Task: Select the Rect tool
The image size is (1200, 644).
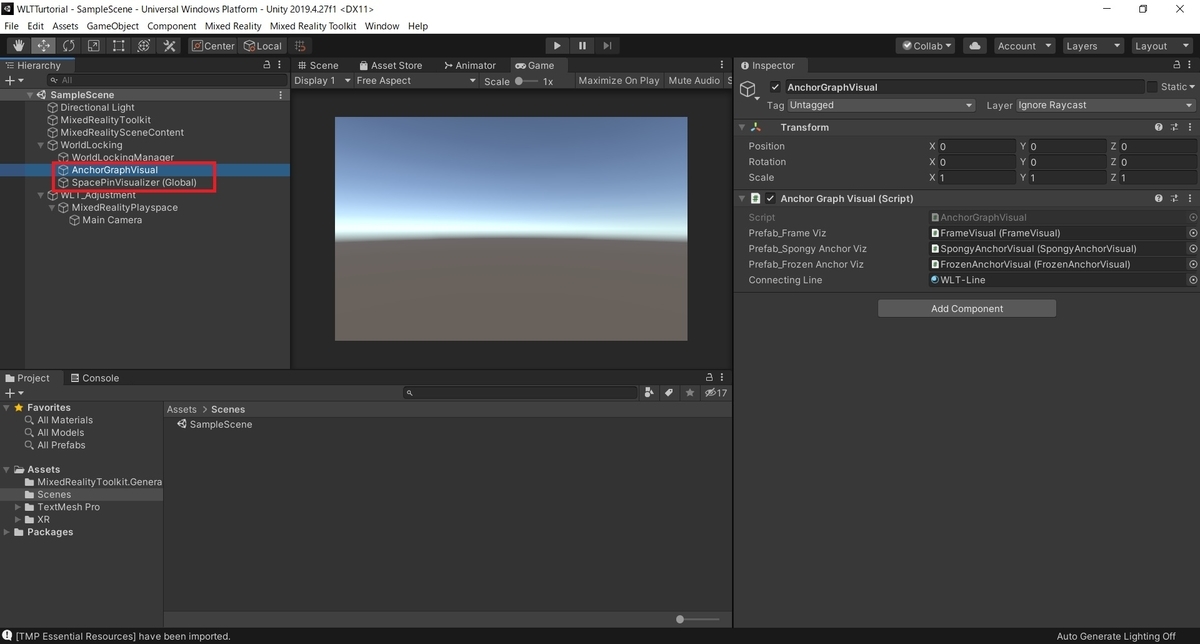Action: (x=119, y=46)
